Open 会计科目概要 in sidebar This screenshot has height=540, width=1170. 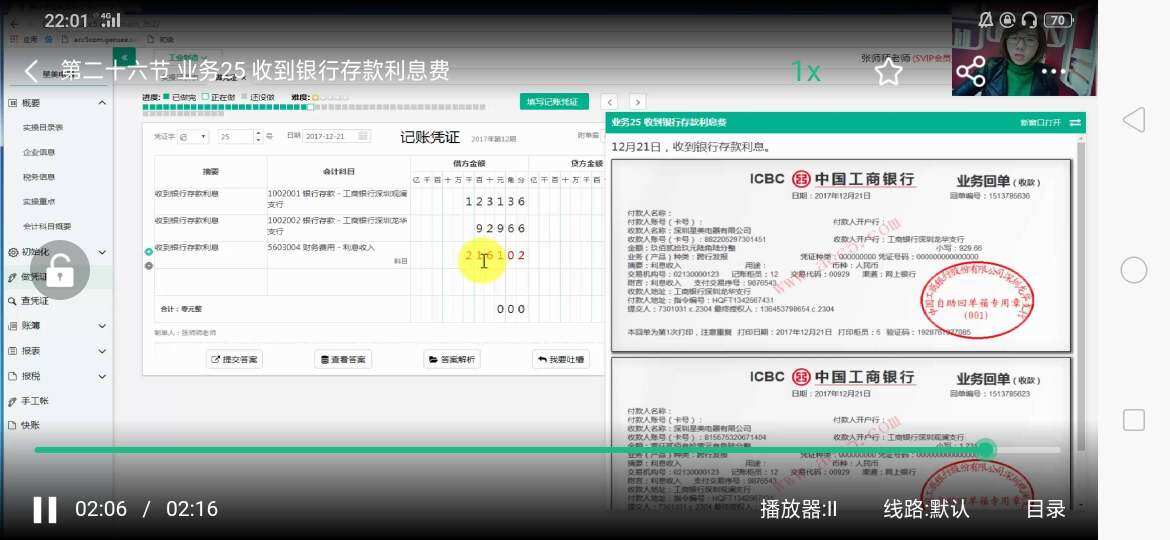46,226
